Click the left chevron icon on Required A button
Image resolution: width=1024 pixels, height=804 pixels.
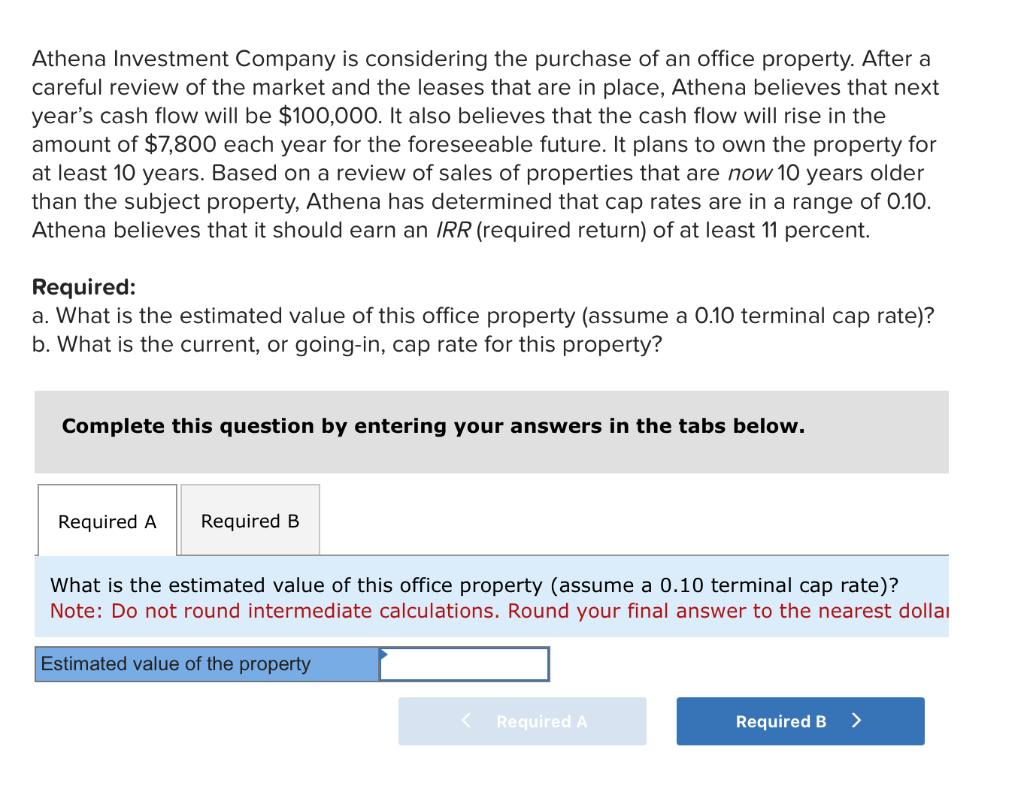pyautogui.click(x=466, y=721)
